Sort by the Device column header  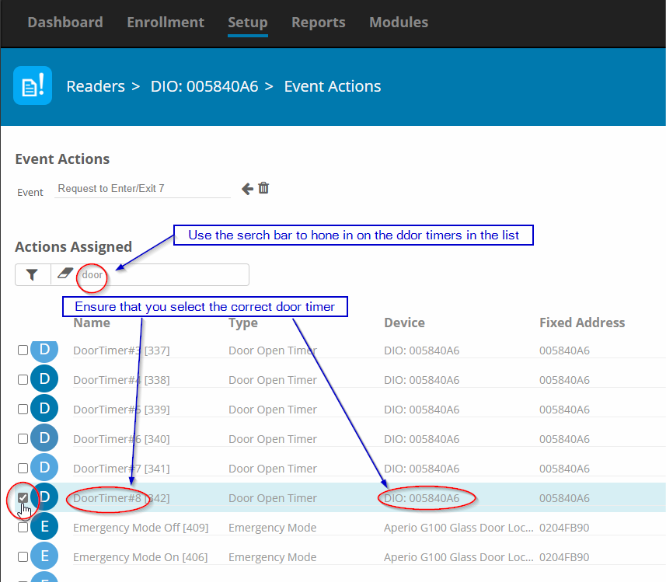pyautogui.click(x=404, y=323)
